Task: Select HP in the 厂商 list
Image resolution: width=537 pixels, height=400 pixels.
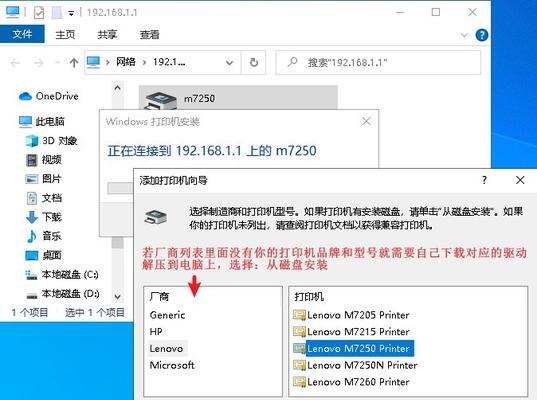Action: 156,332
